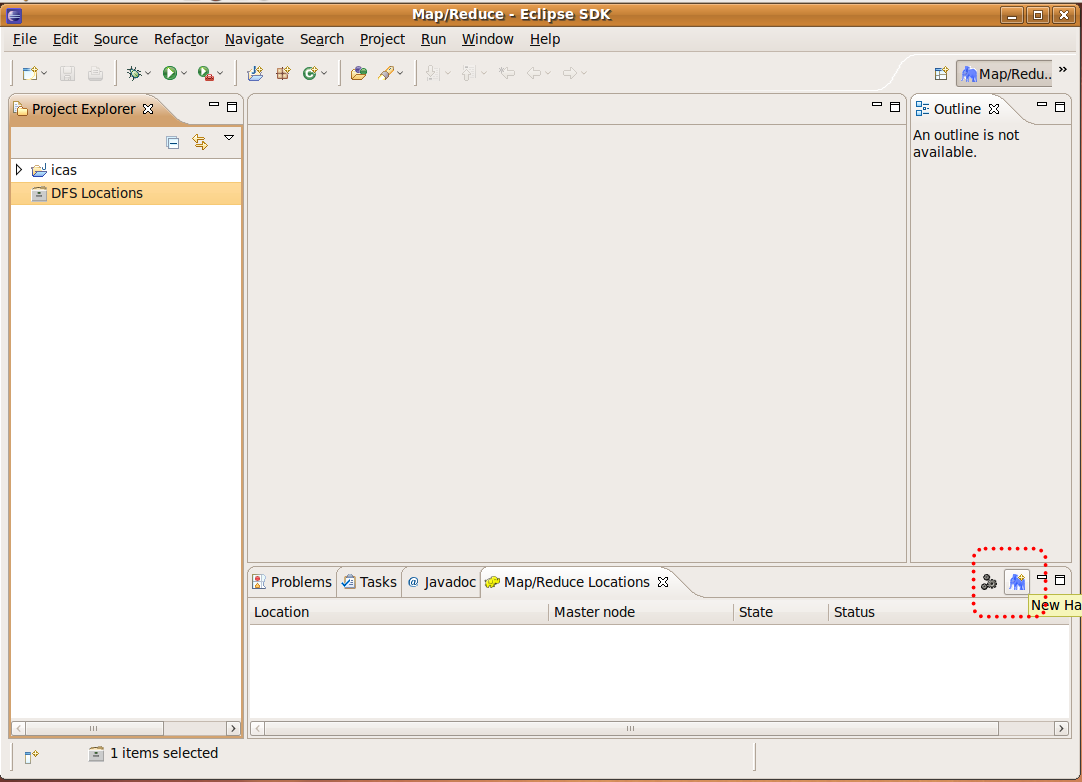Maximize the Map/Reduce Locations panel
The width and height of the screenshot is (1082, 782).
coord(1059,579)
